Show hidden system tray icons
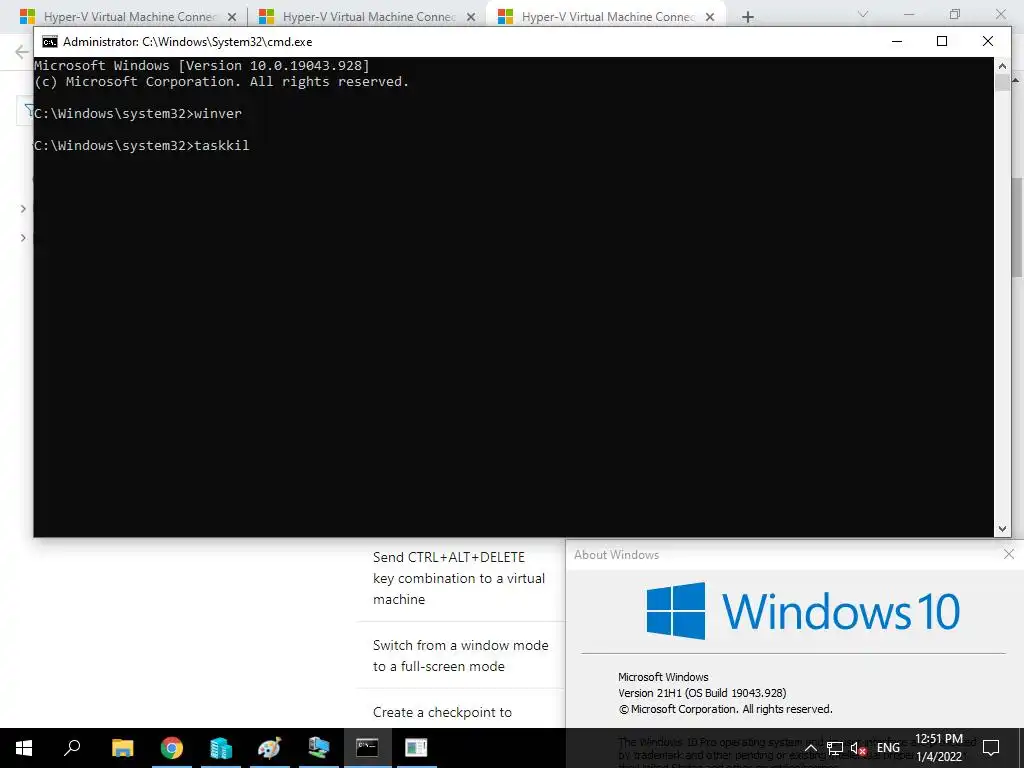Viewport: 1024px width, 768px height. [x=810, y=748]
